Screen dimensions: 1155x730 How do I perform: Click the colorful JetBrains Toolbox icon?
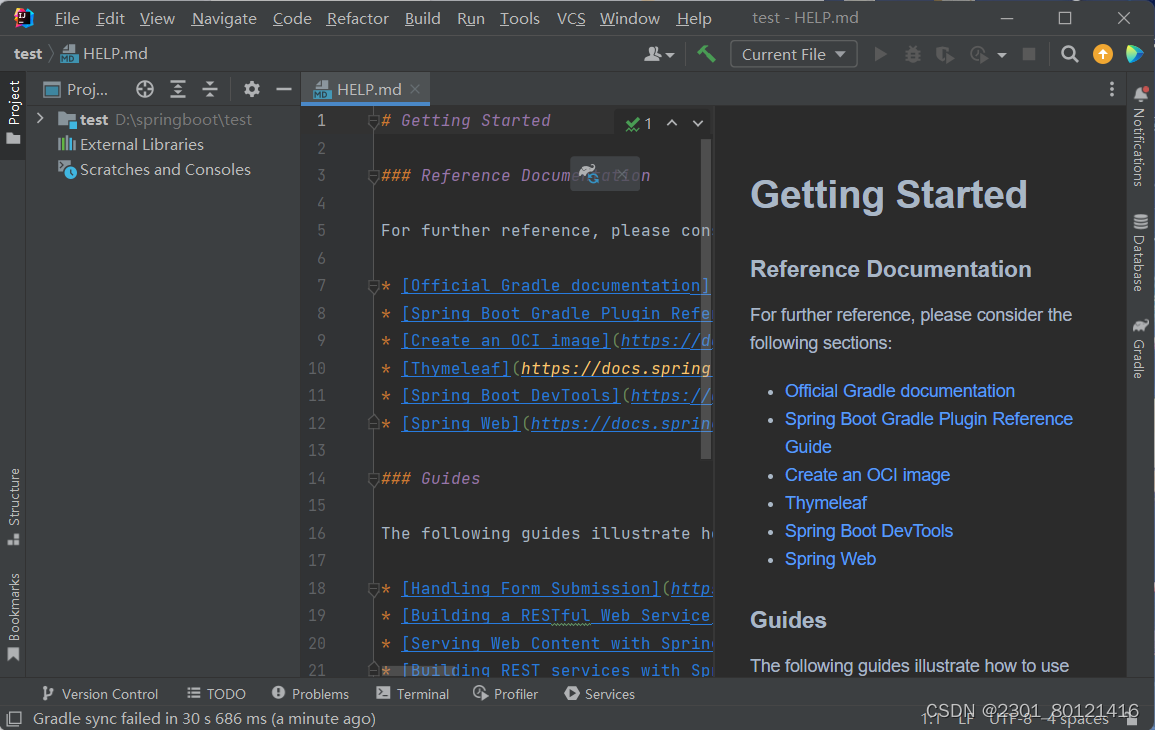point(1134,54)
